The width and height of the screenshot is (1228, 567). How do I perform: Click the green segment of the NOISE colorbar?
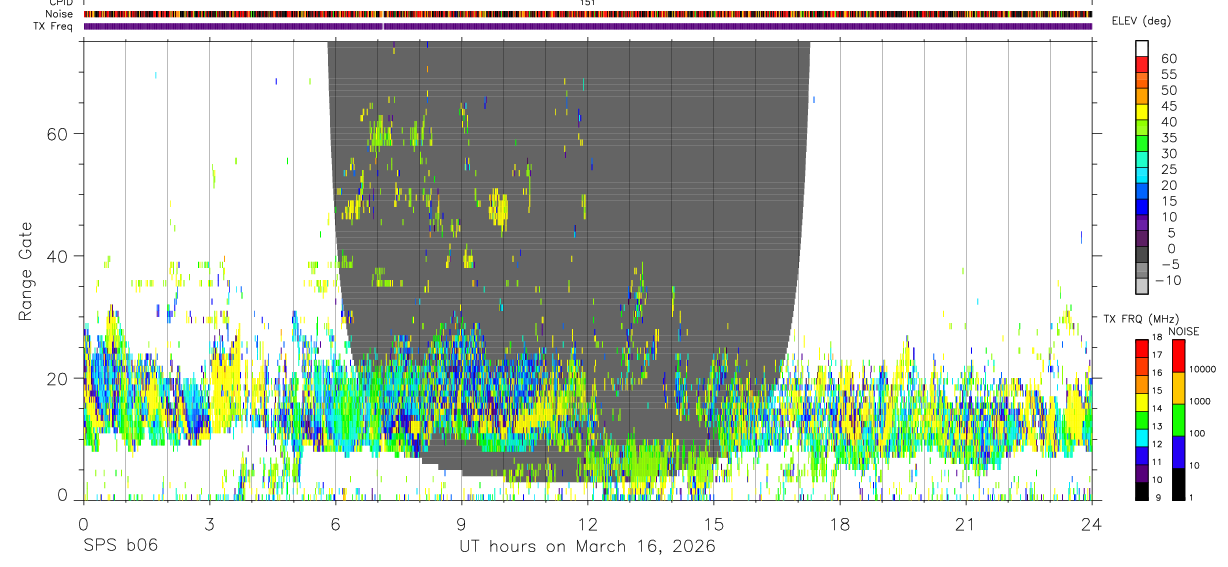1178,420
